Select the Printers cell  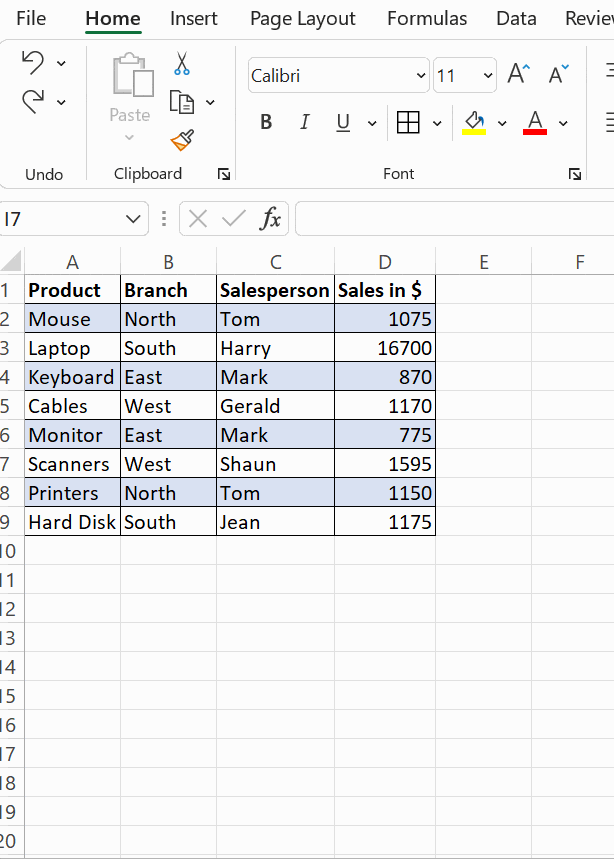pyautogui.click(x=72, y=493)
